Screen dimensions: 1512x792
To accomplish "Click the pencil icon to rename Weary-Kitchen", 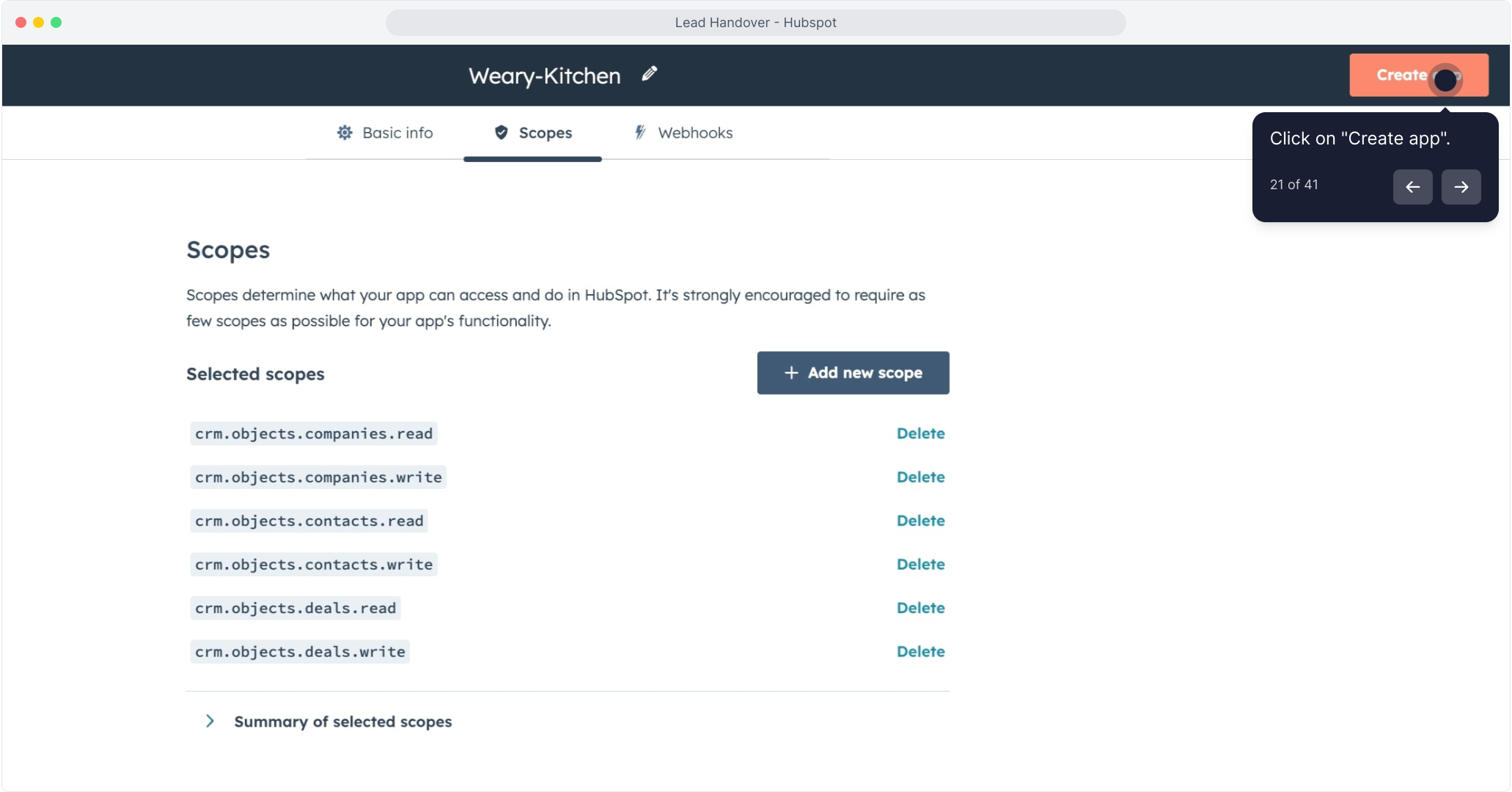I will click(x=650, y=73).
